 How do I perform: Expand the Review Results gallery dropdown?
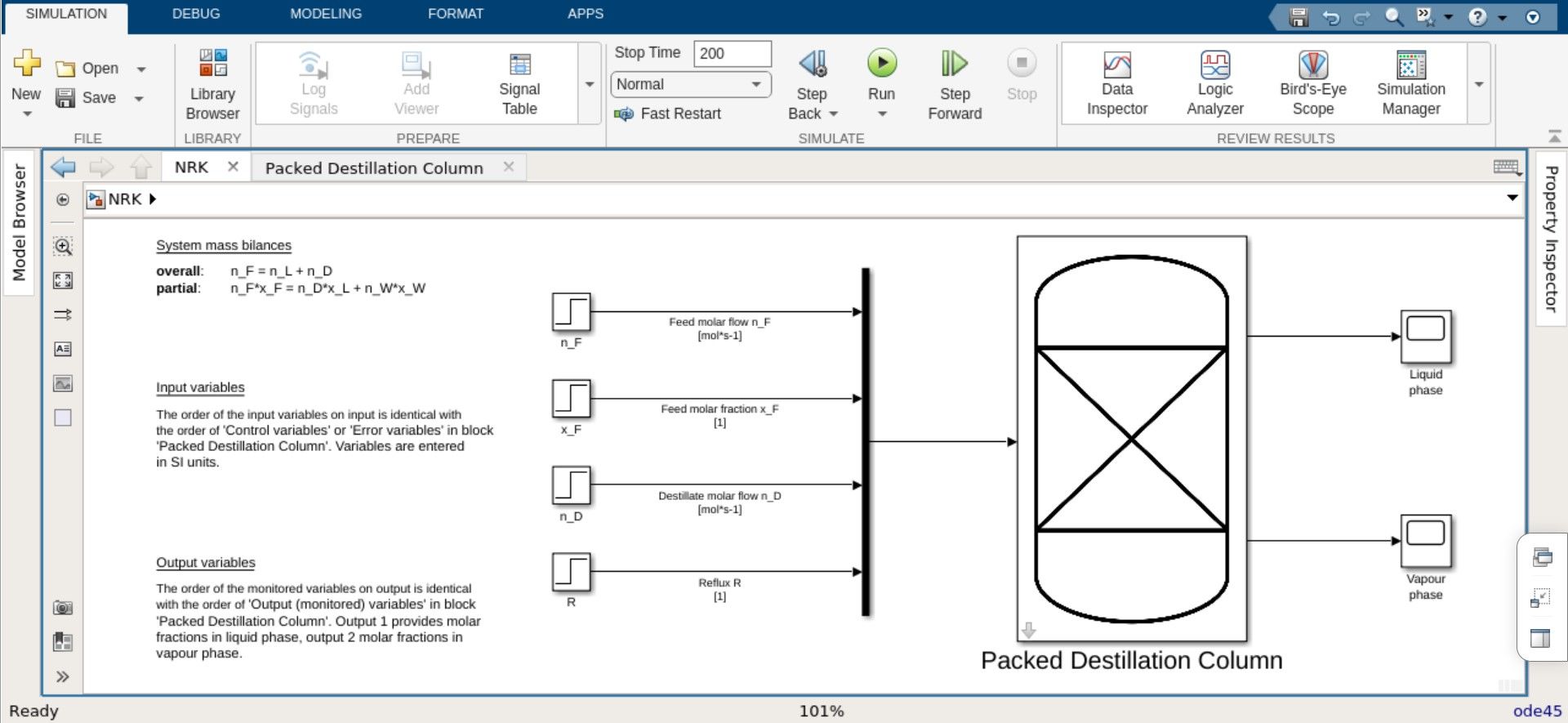tap(1479, 84)
